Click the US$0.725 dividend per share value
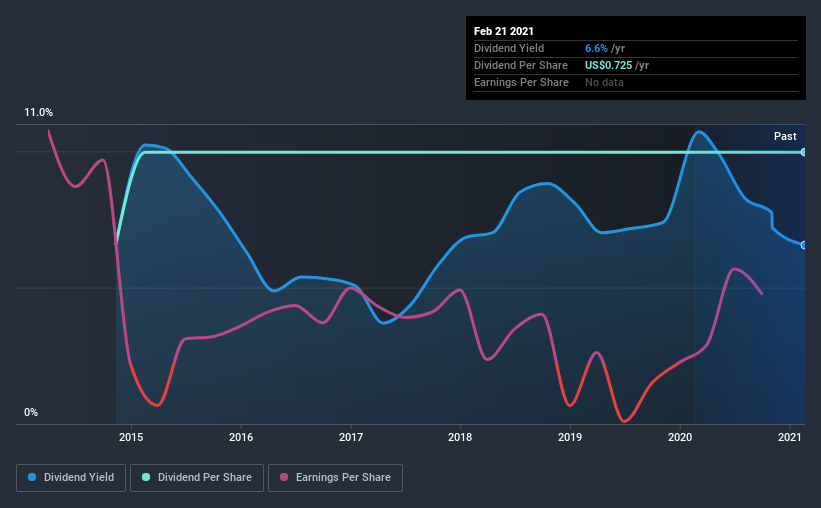821x508 pixels. [x=608, y=65]
